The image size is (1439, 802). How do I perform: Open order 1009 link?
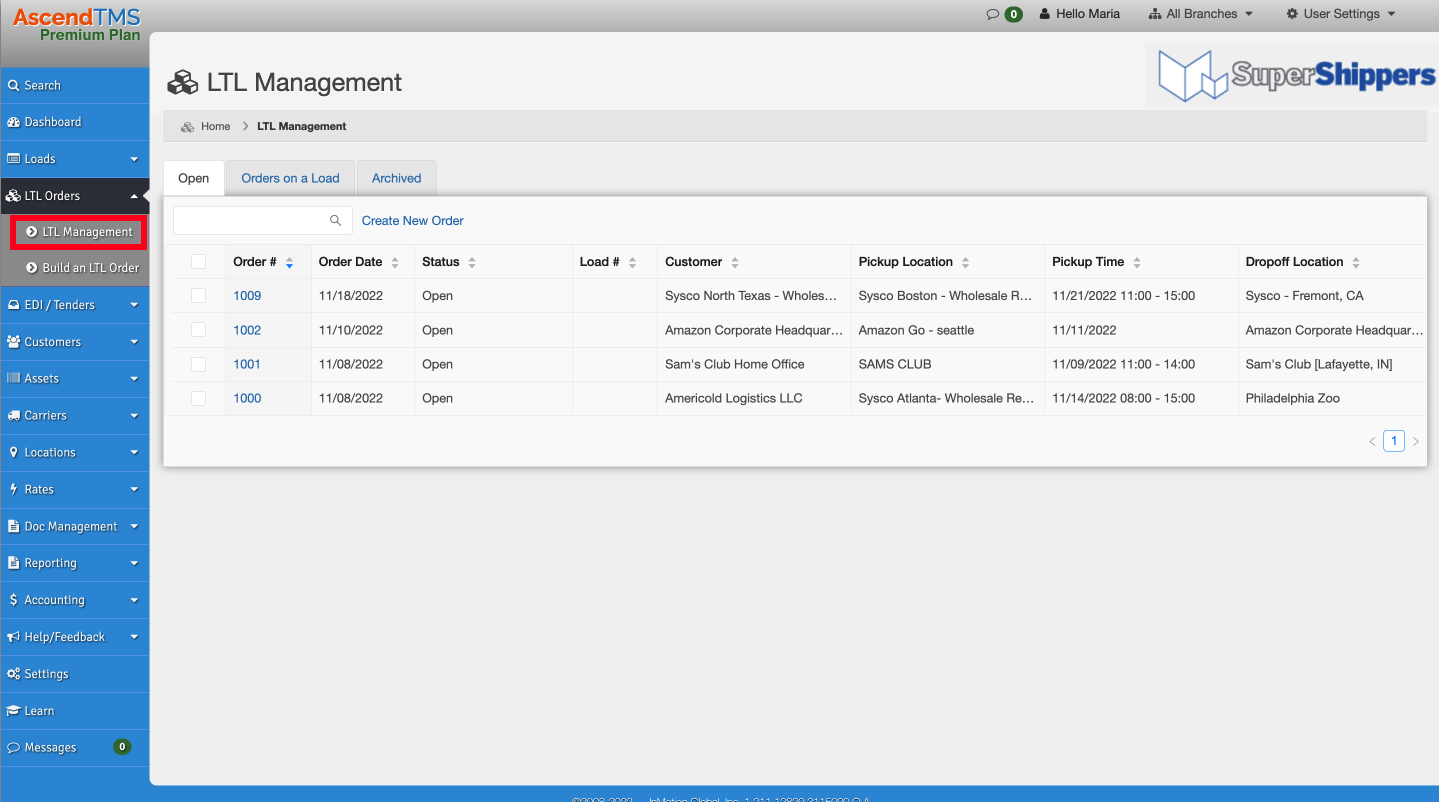point(247,296)
